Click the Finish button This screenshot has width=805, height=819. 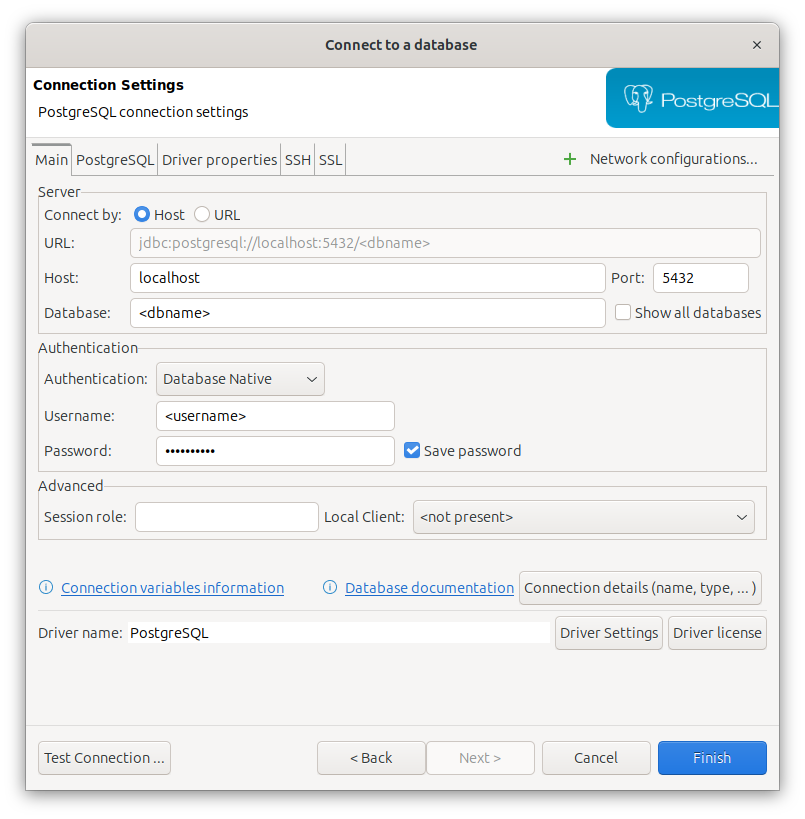point(712,757)
